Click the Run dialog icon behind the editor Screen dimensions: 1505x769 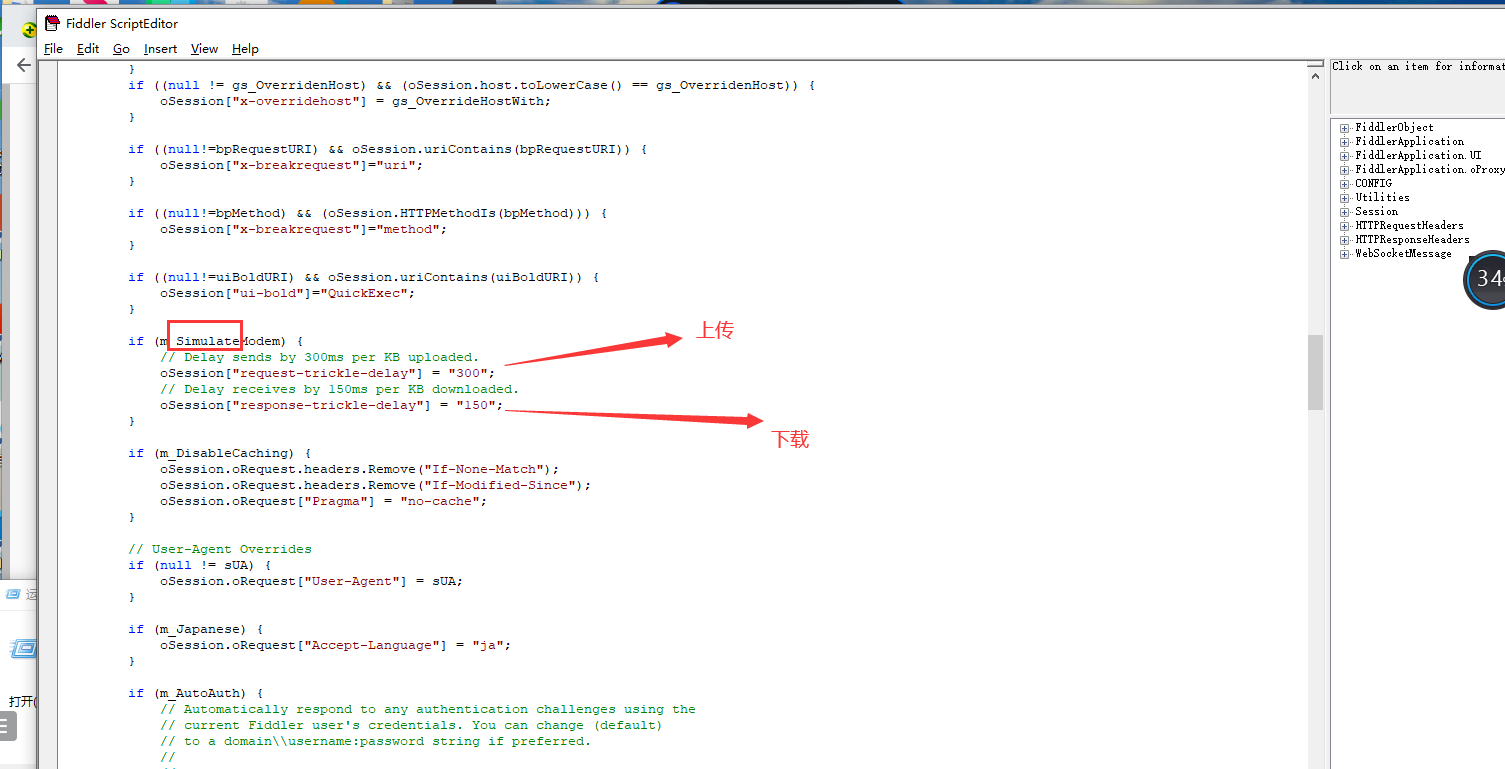[x=22, y=650]
